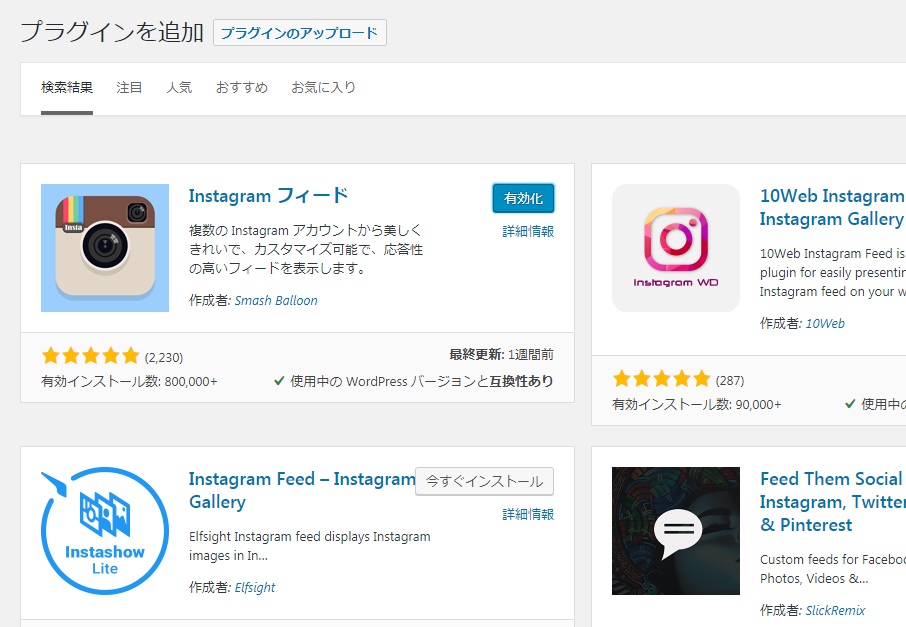
Task: Click the Instagram フィード camera icon
Action: pos(105,247)
